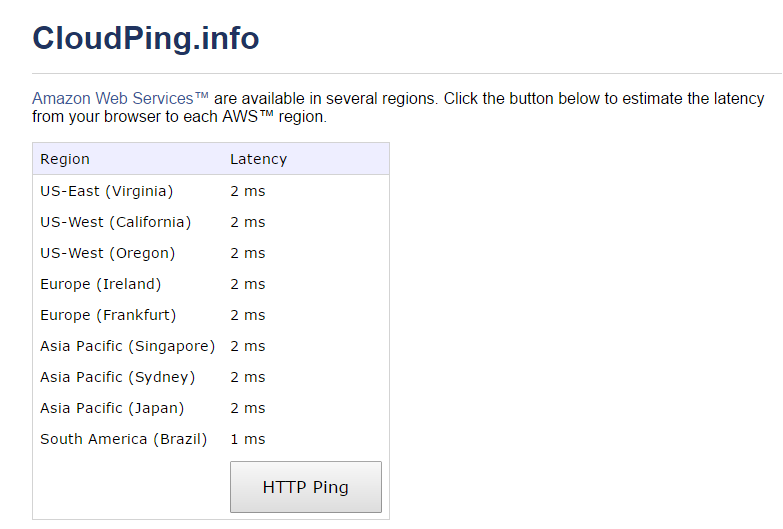Click the latency value for US-West (Oregon)
The height and width of the screenshot is (529, 783).
click(x=247, y=253)
